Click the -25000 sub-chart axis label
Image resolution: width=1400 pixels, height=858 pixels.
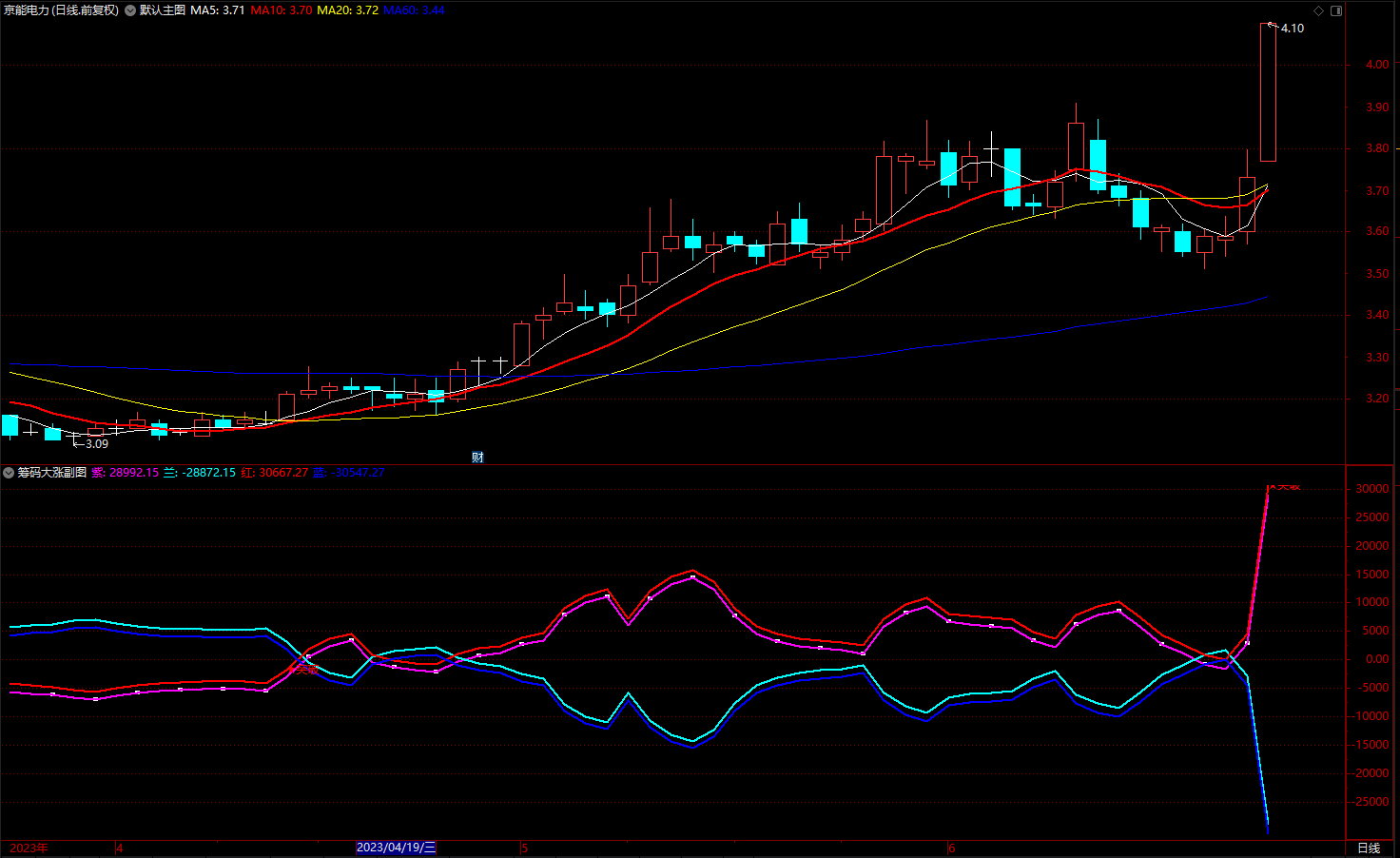coord(1370,802)
